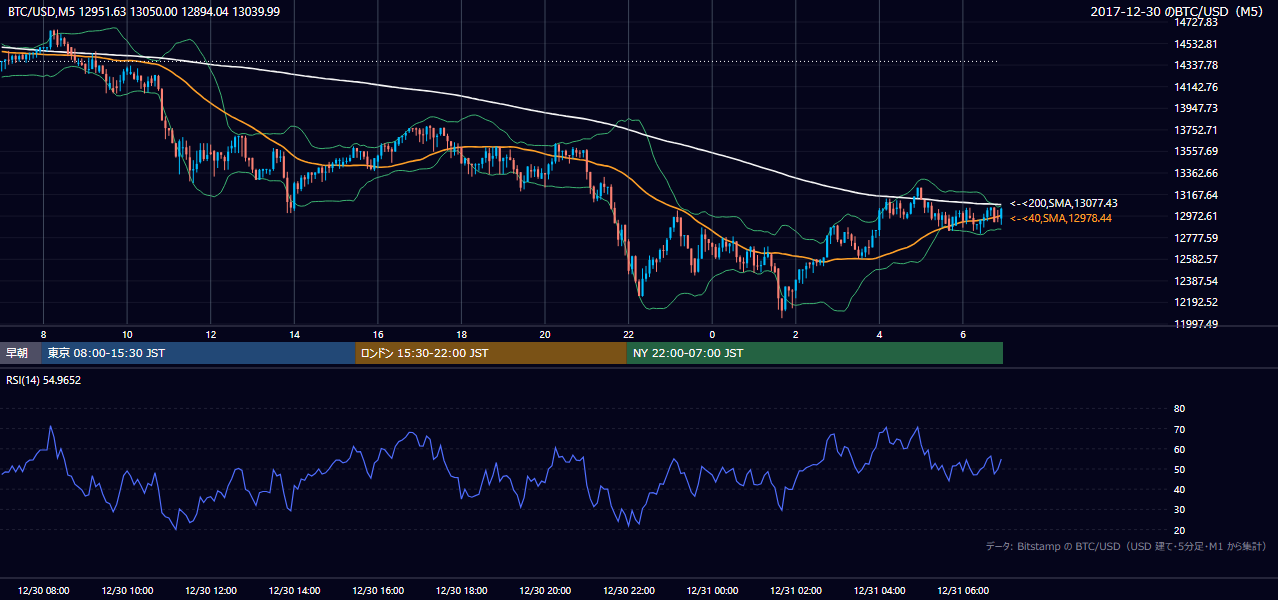Click the 200 SMA 13077.43 annotation
Viewport: 1278px width, 600px height.
tap(1064, 203)
